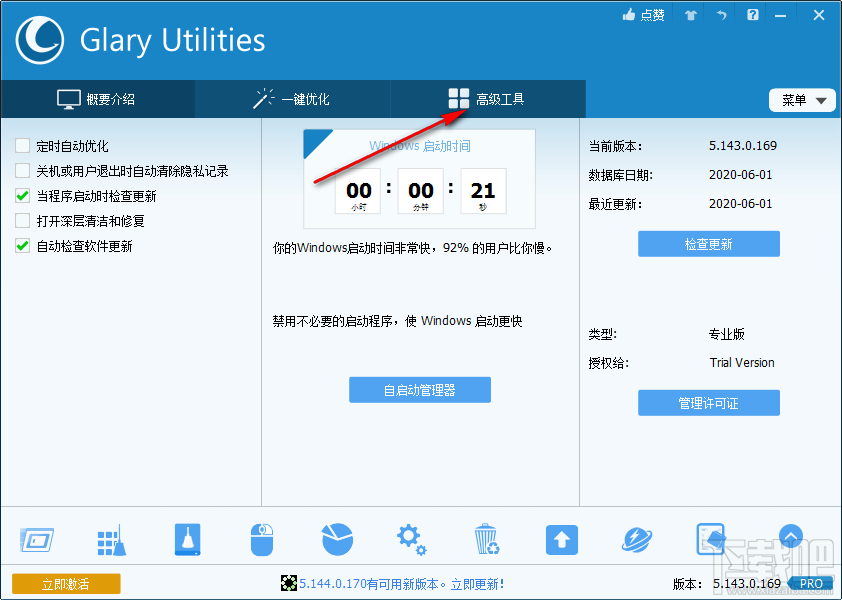Enable 打开深层清洁和修复 checkbox
Screen dimensions: 842x600
tap(20, 220)
